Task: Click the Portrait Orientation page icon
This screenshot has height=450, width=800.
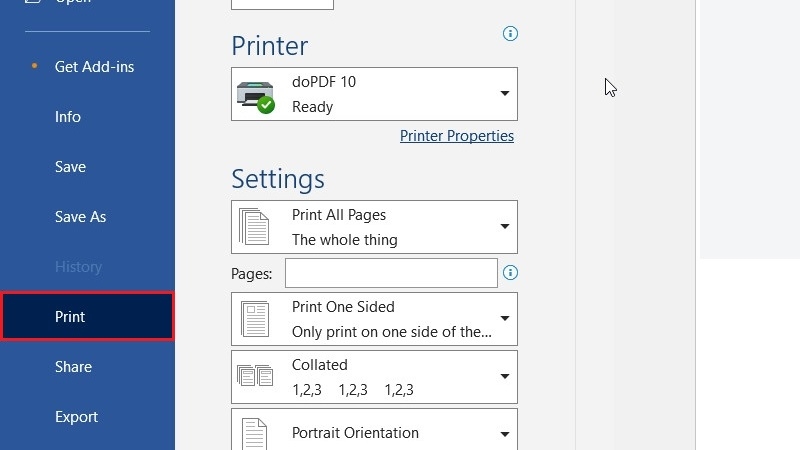Action: pyautogui.click(x=254, y=434)
